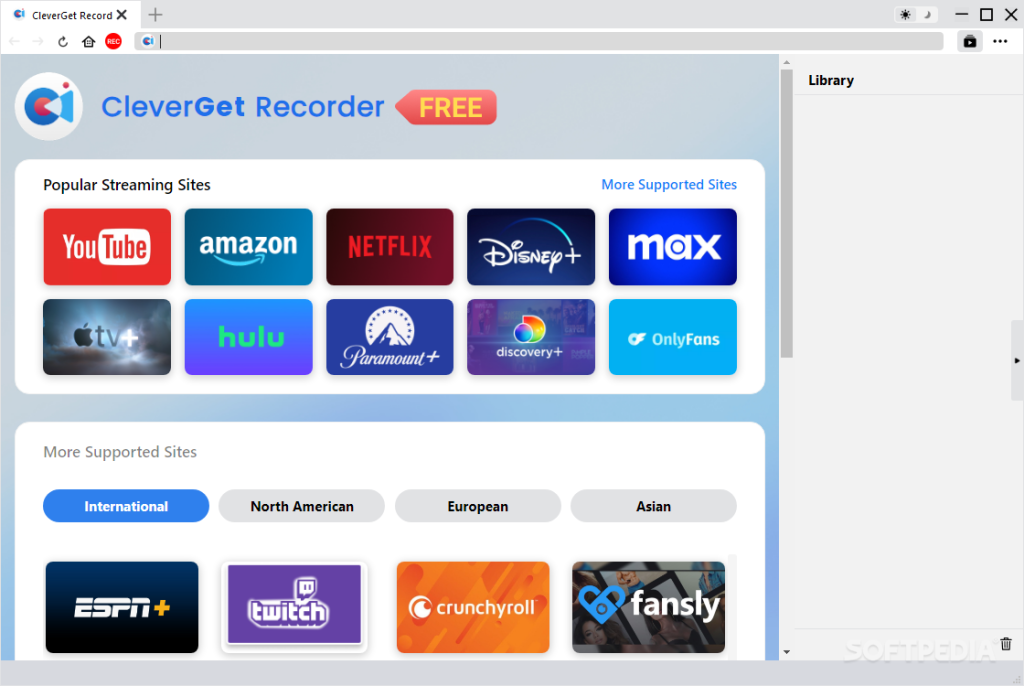Click the CleverGet Recorder round logo
This screenshot has height=686, width=1024.
pos(49,106)
